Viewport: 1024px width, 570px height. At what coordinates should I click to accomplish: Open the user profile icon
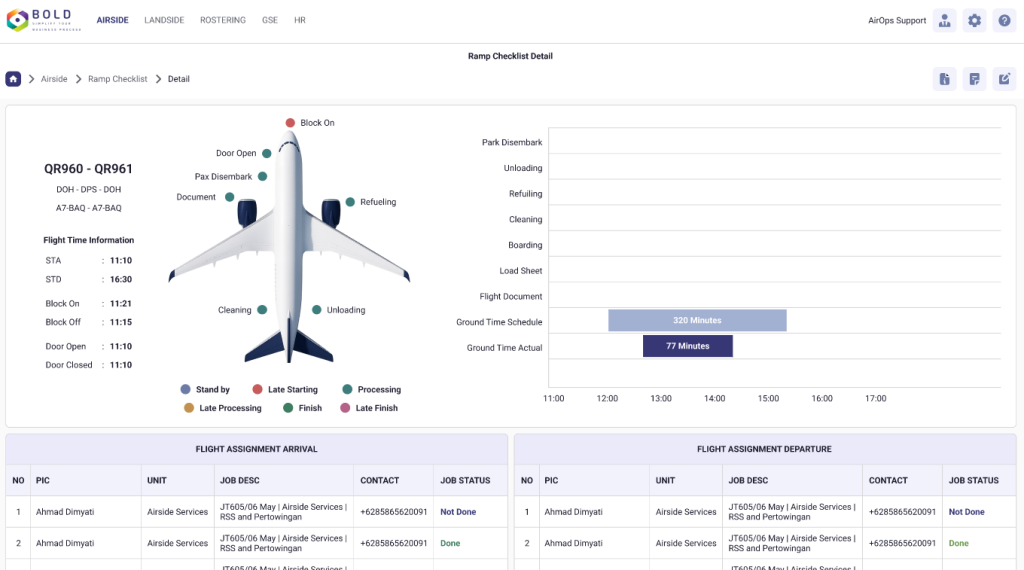[x=944, y=21]
